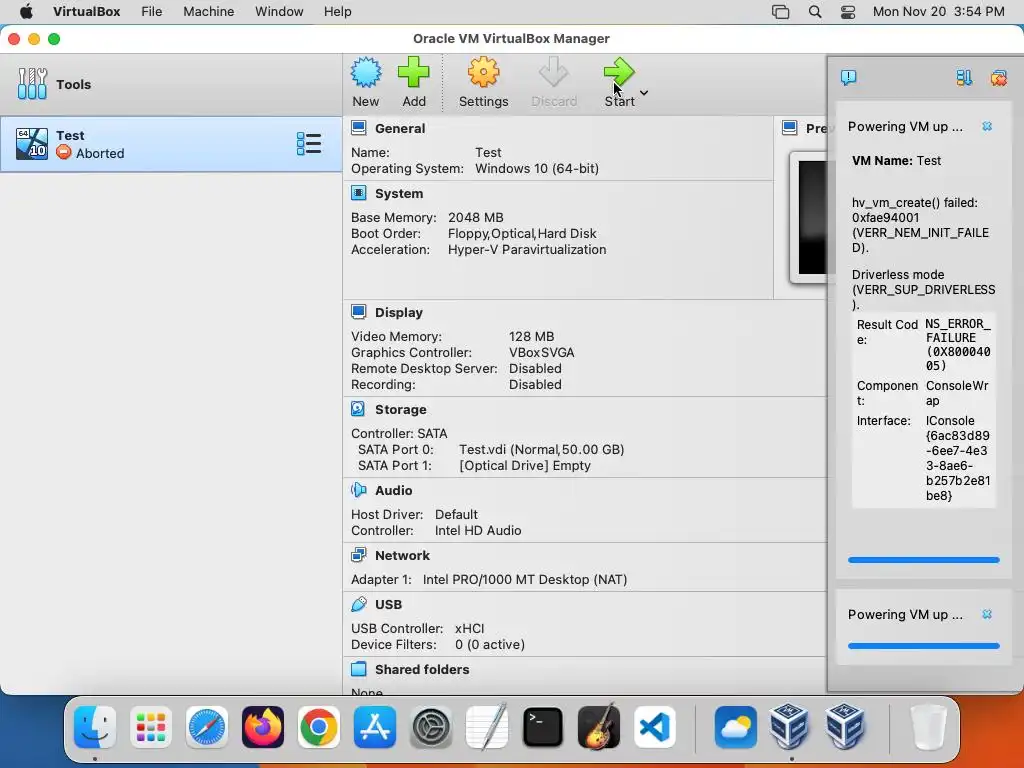Click the Audio speaker section icon
1024x768 pixels.
(x=359, y=490)
